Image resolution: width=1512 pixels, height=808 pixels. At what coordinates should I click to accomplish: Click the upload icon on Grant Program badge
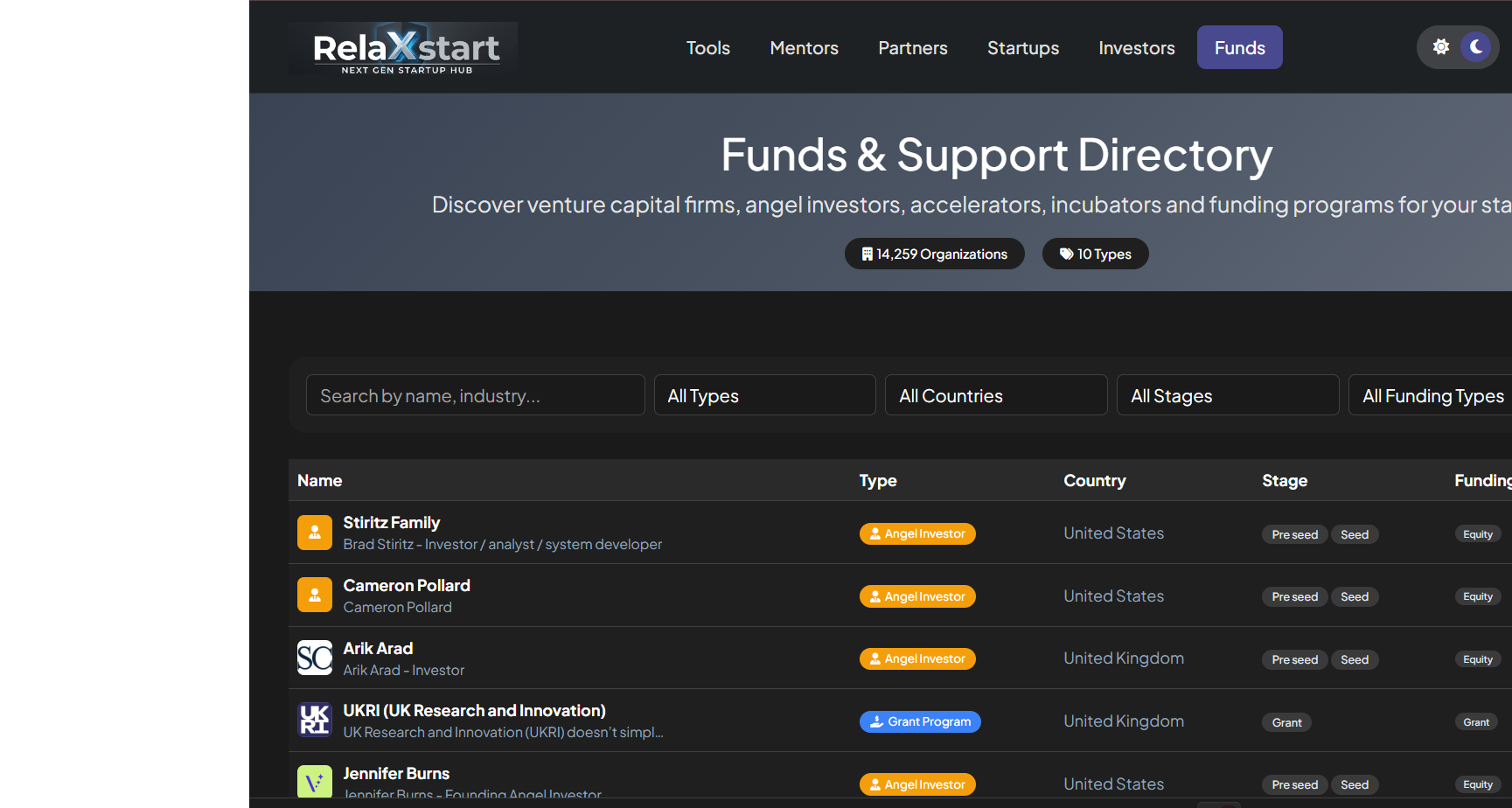point(875,721)
